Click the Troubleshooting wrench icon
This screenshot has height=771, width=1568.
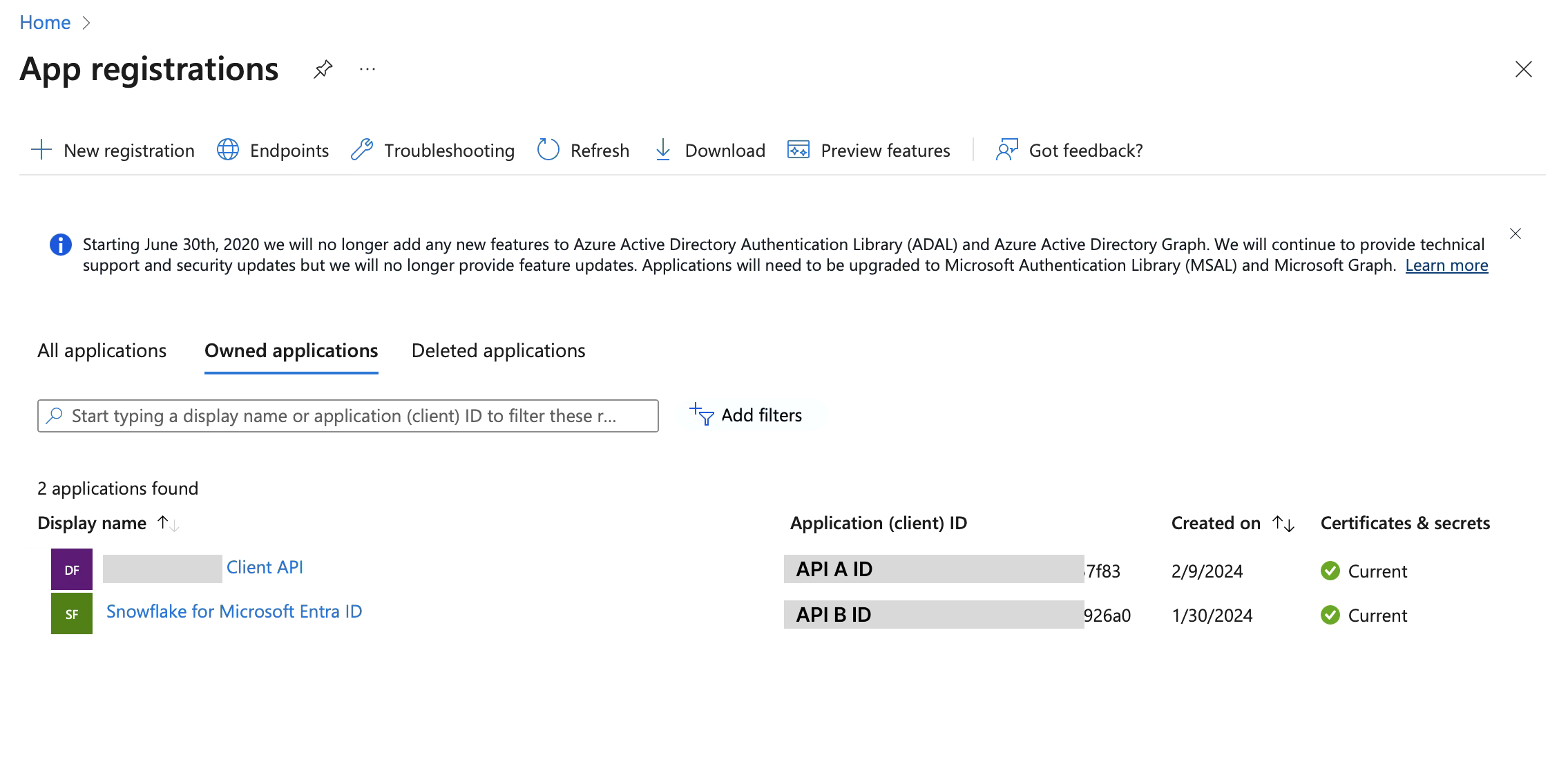(362, 150)
